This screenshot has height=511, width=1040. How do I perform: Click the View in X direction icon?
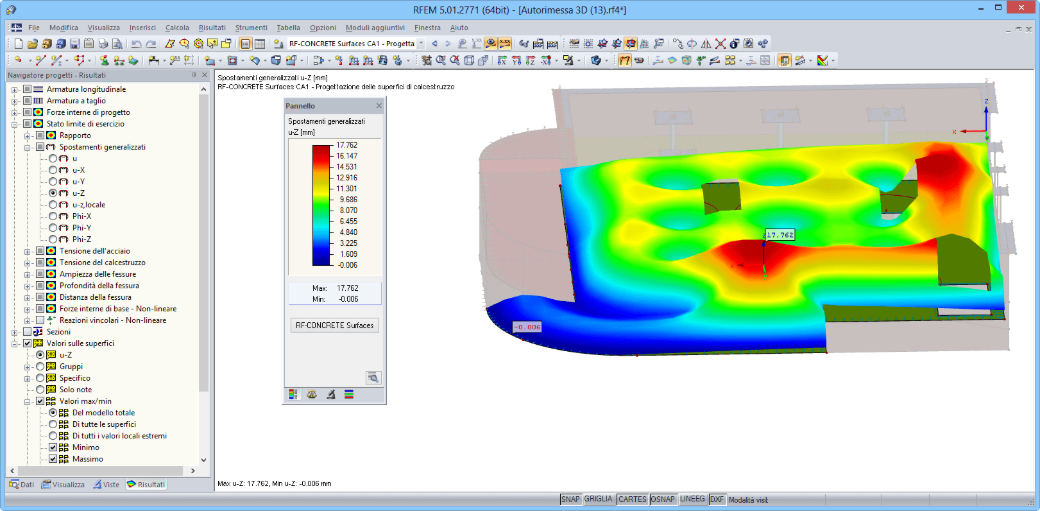click(x=502, y=61)
